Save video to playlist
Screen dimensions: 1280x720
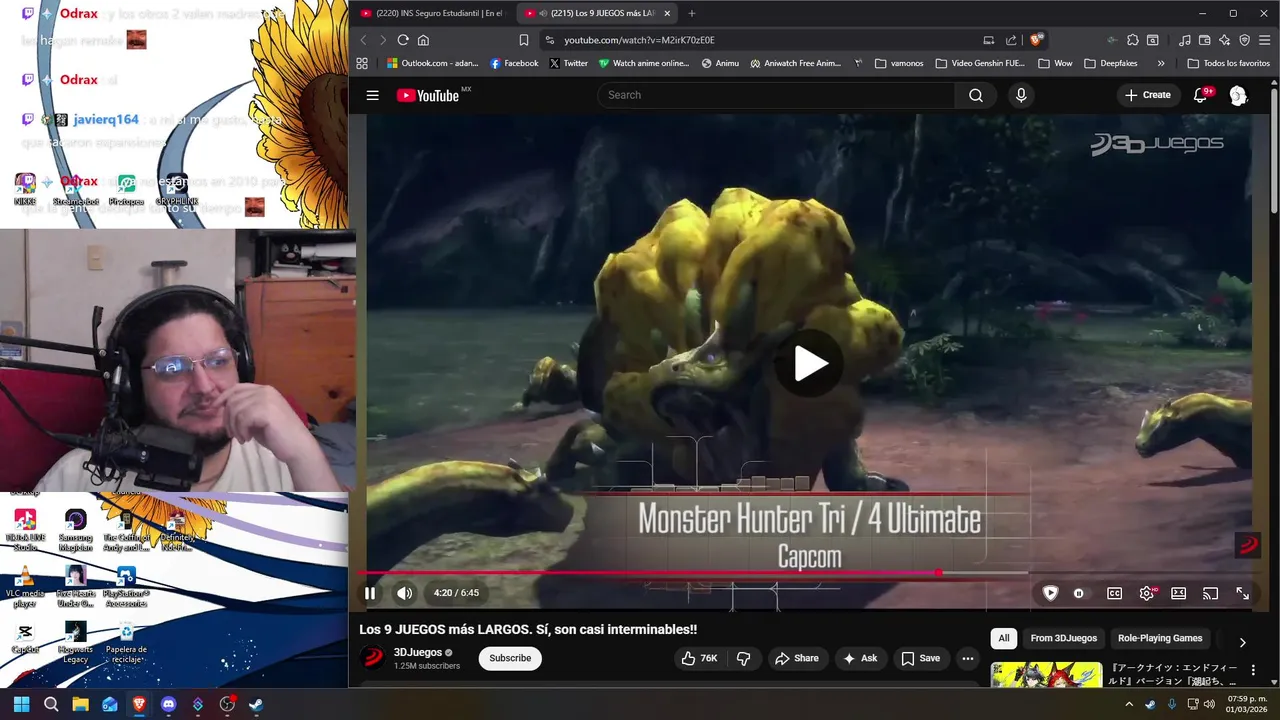(x=921, y=658)
